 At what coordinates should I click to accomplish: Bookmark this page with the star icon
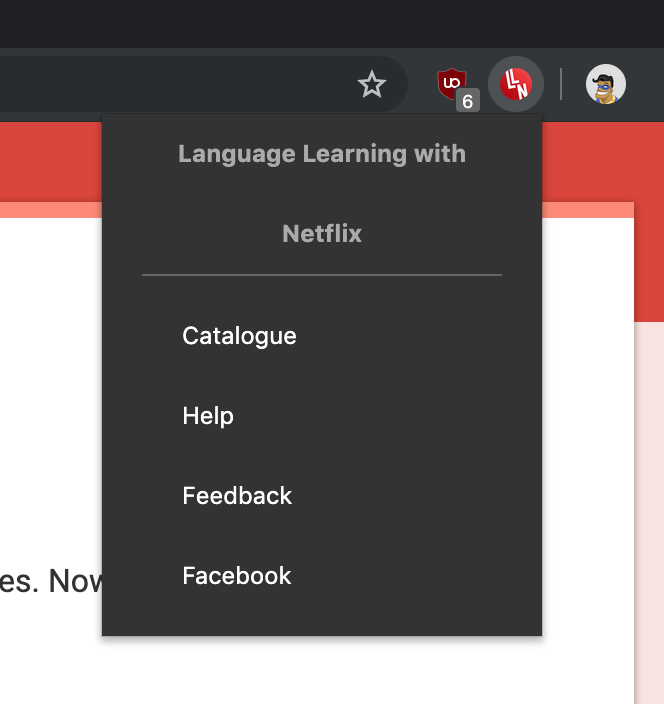[x=372, y=84]
